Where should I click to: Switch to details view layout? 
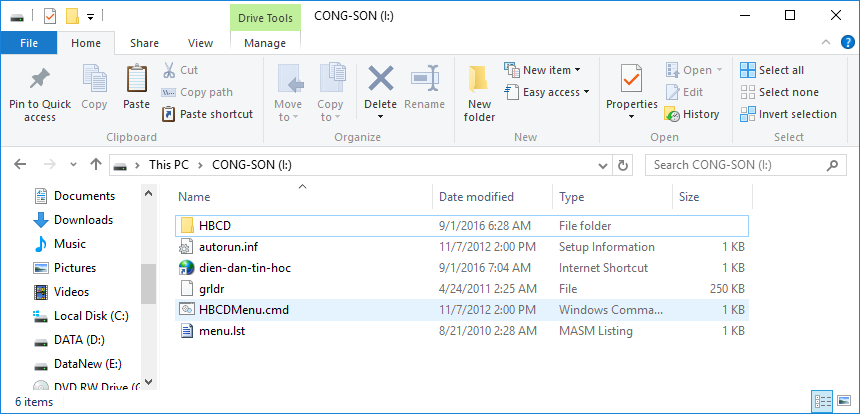(824, 401)
